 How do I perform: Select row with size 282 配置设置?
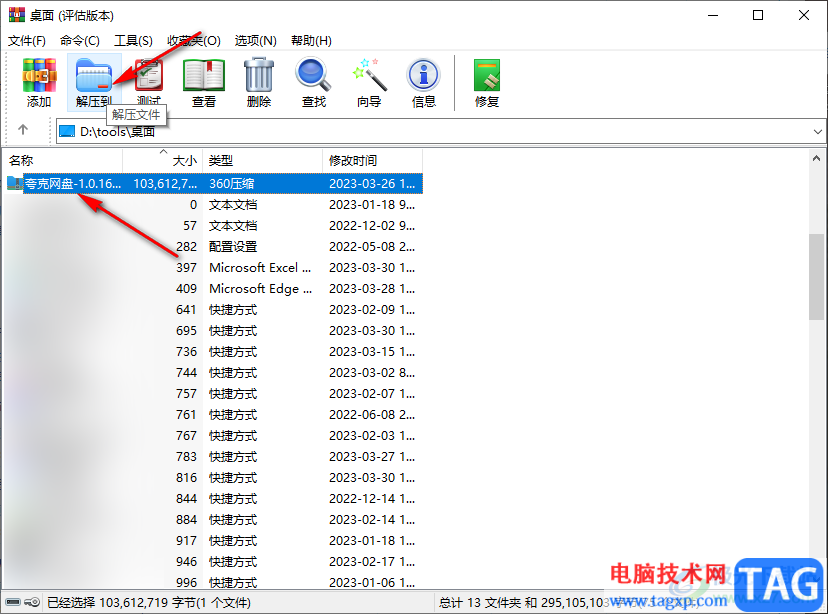(x=214, y=247)
